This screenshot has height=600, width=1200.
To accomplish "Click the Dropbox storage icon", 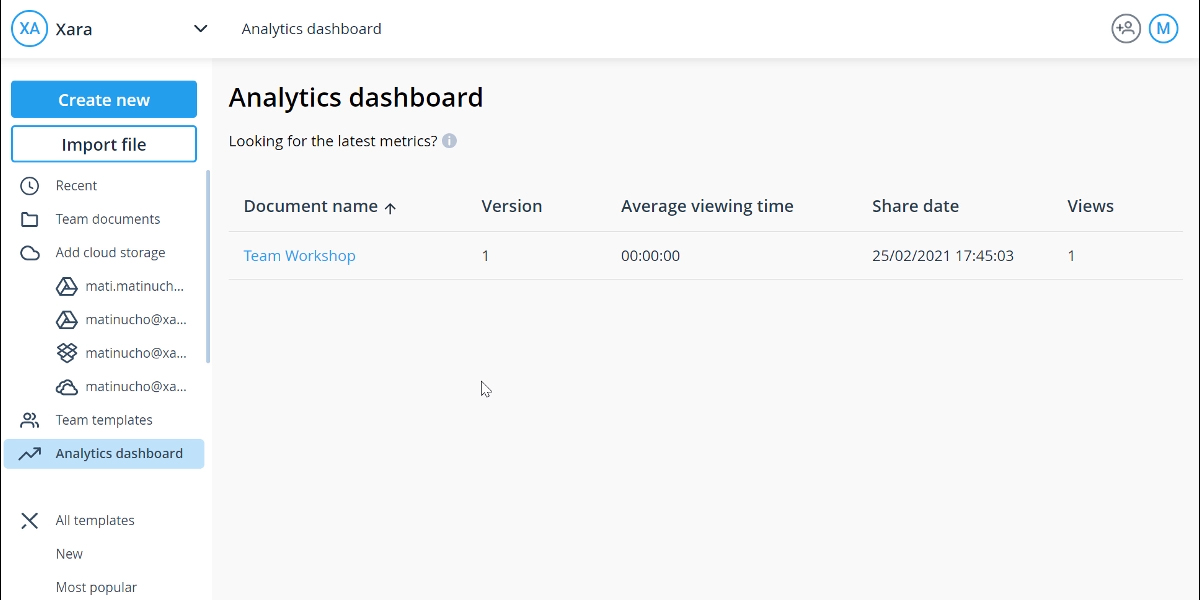I will [x=66, y=353].
